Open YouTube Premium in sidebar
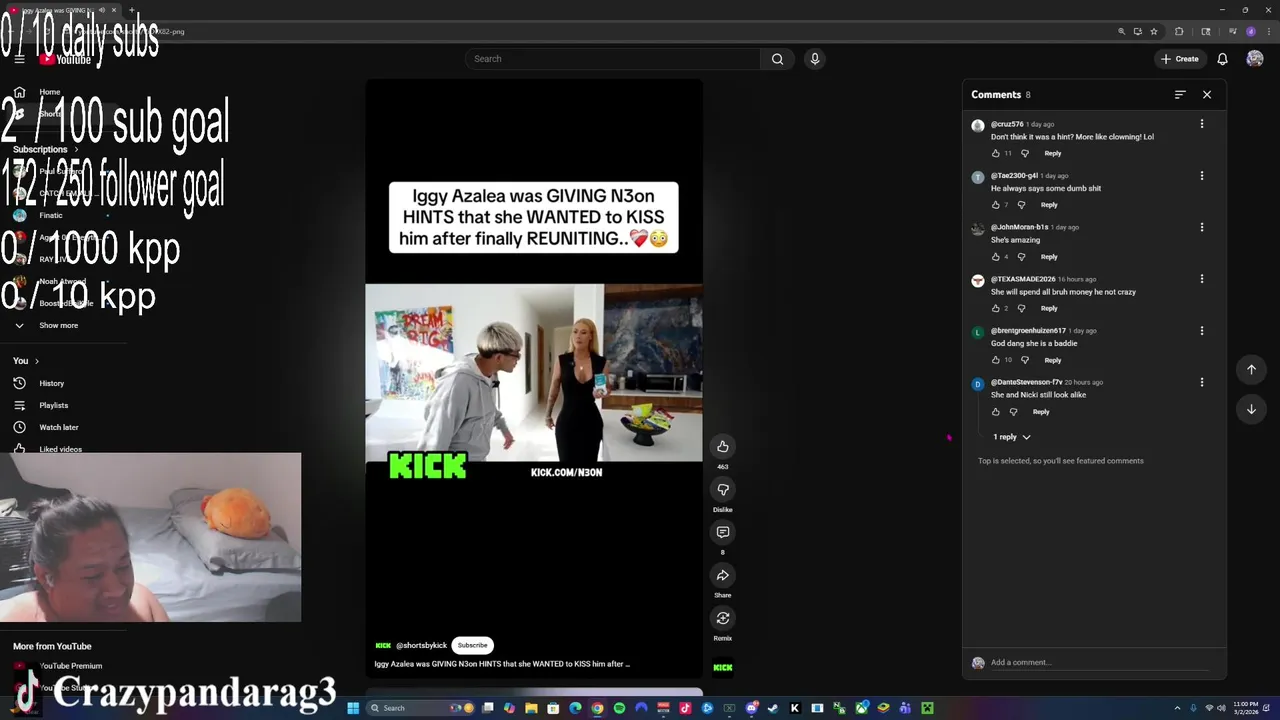Screen dimensions: 1280x720 tap(70, 666)
